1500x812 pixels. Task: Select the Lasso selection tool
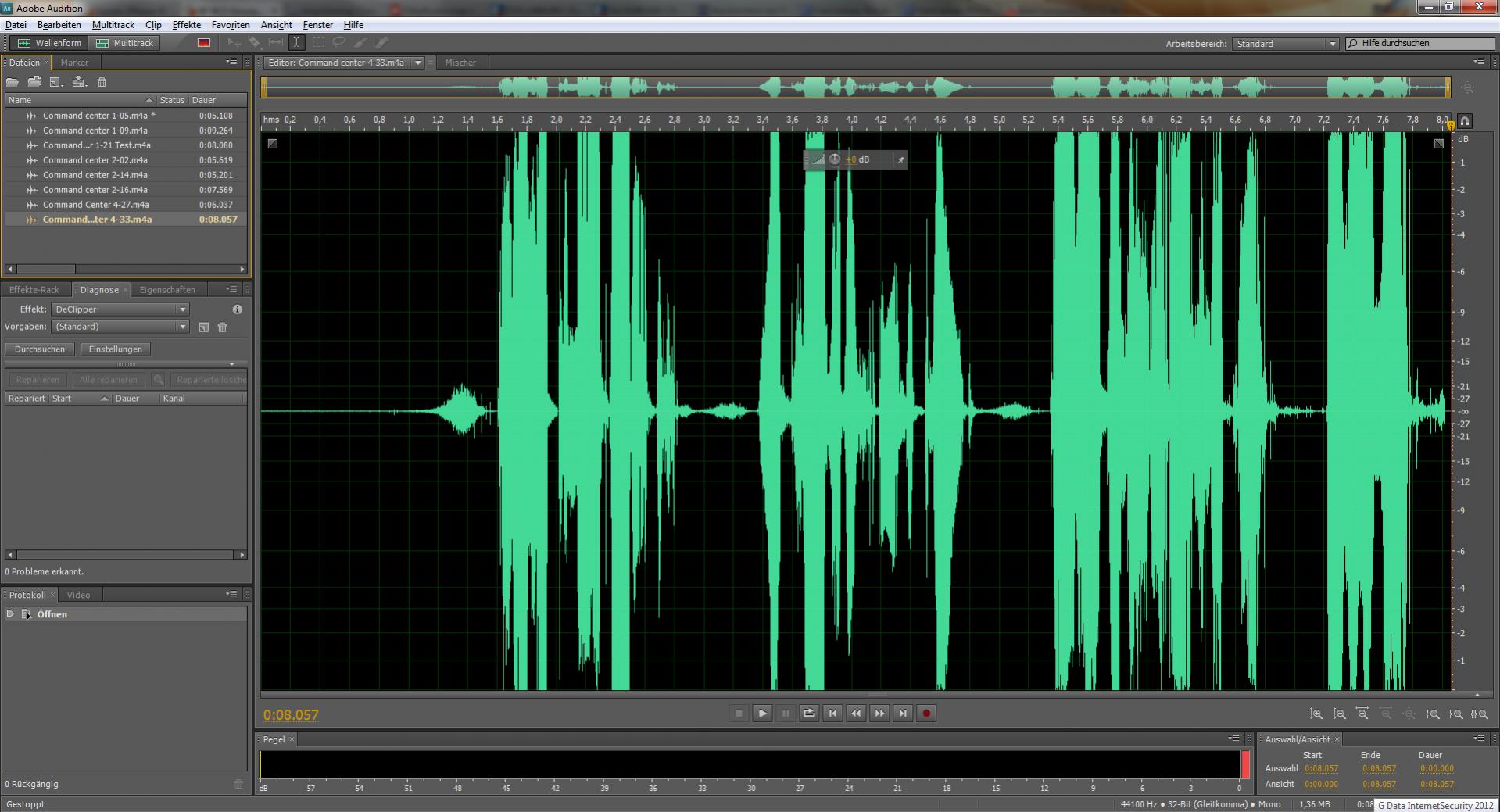tap(339, 43)
